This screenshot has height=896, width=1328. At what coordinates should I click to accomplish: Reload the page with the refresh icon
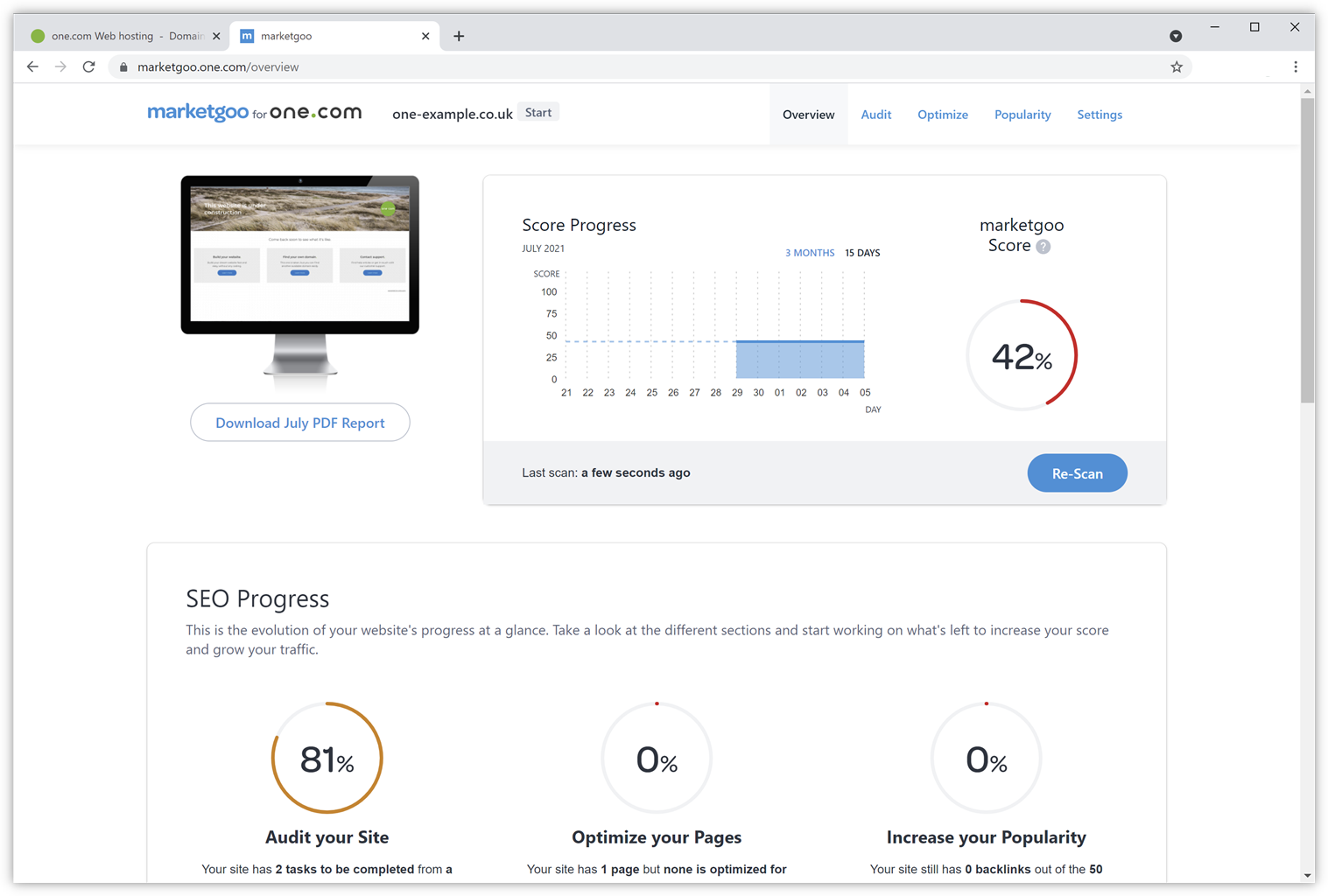pyautogui.click(x=88, y=66)
